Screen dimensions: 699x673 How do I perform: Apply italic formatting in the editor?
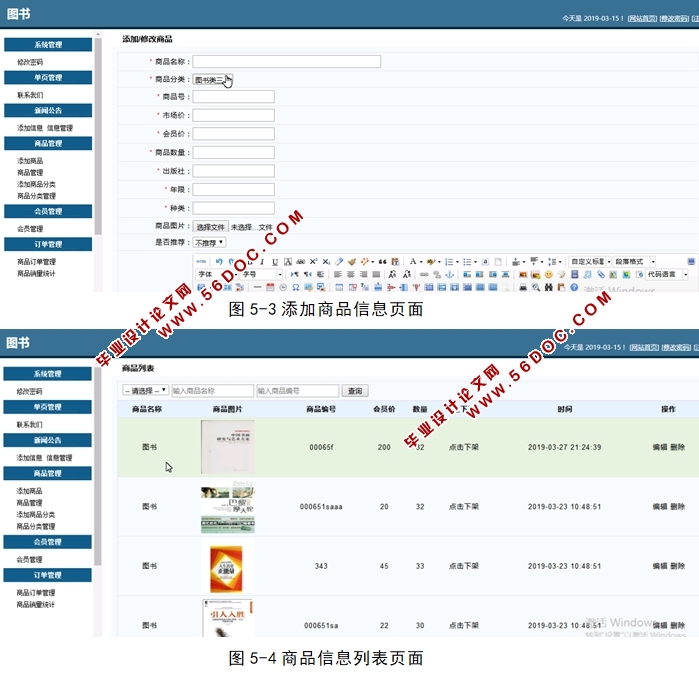pos(262,262)
